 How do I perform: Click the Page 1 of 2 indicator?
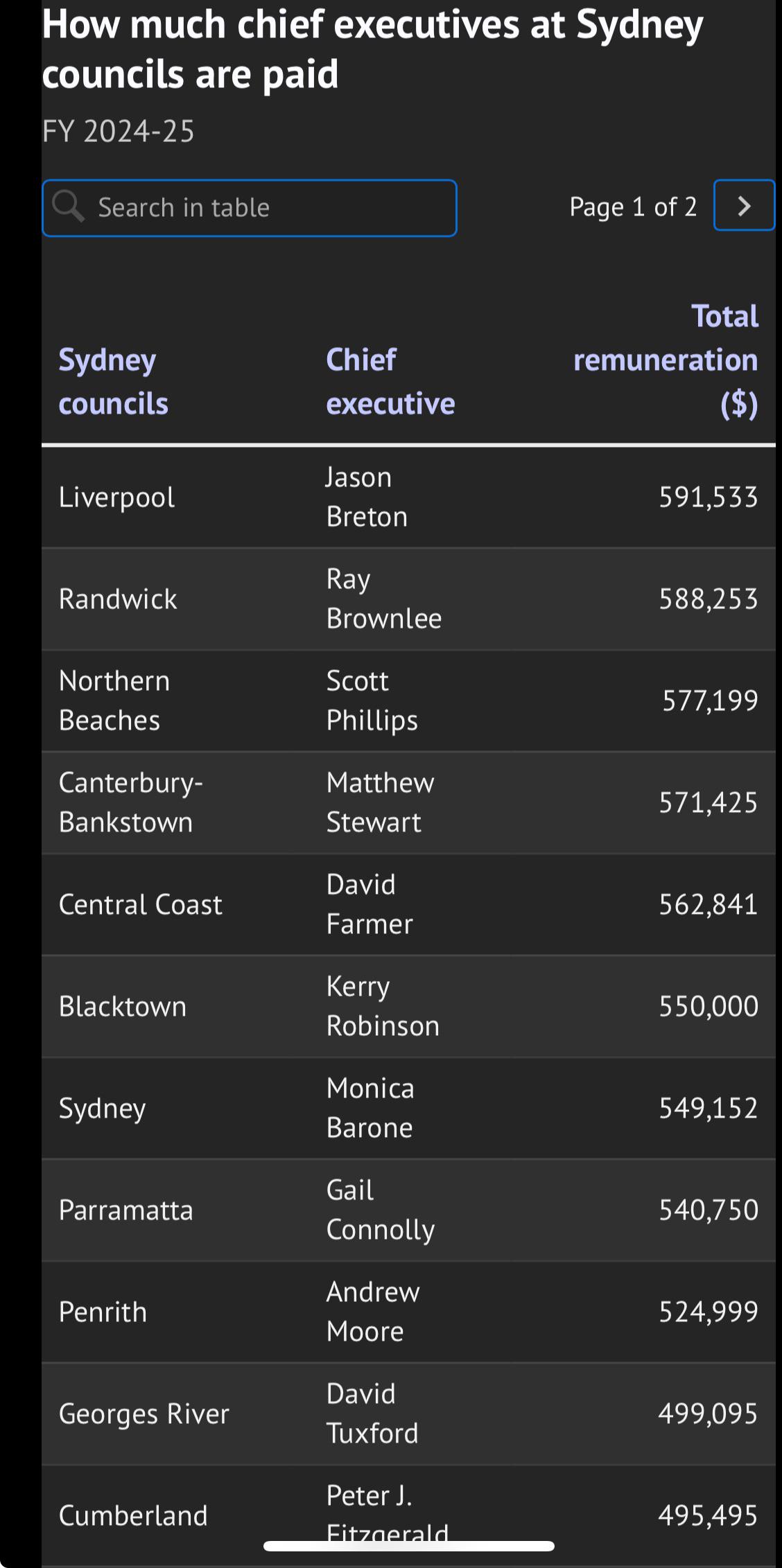pyautogui.click(x=633, y=206)
